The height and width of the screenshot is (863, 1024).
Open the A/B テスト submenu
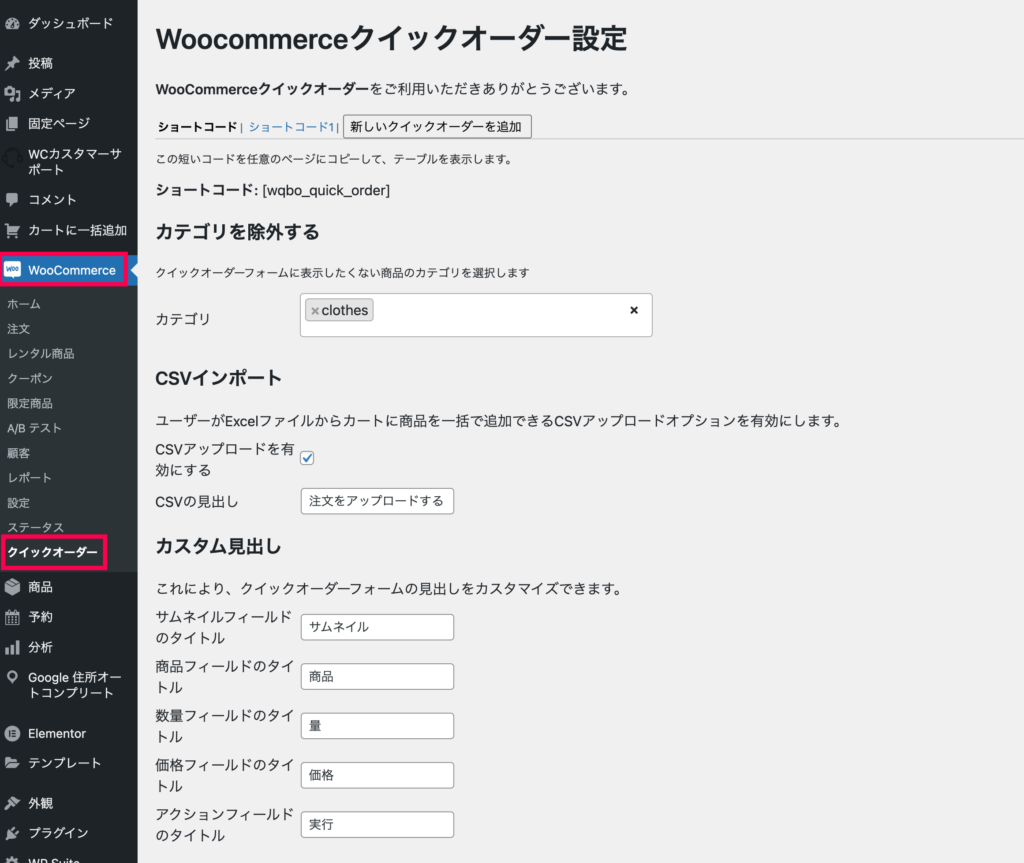35,428
